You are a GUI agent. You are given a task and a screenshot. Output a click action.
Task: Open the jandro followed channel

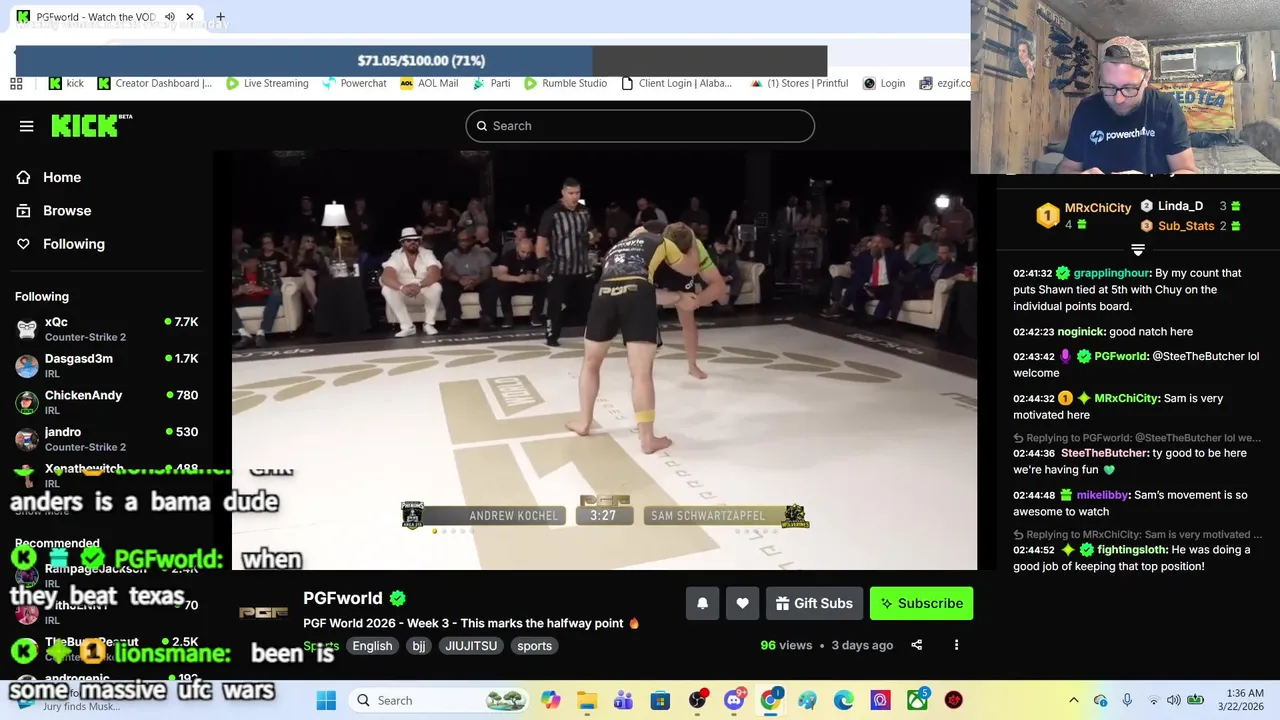click(106, 439)
